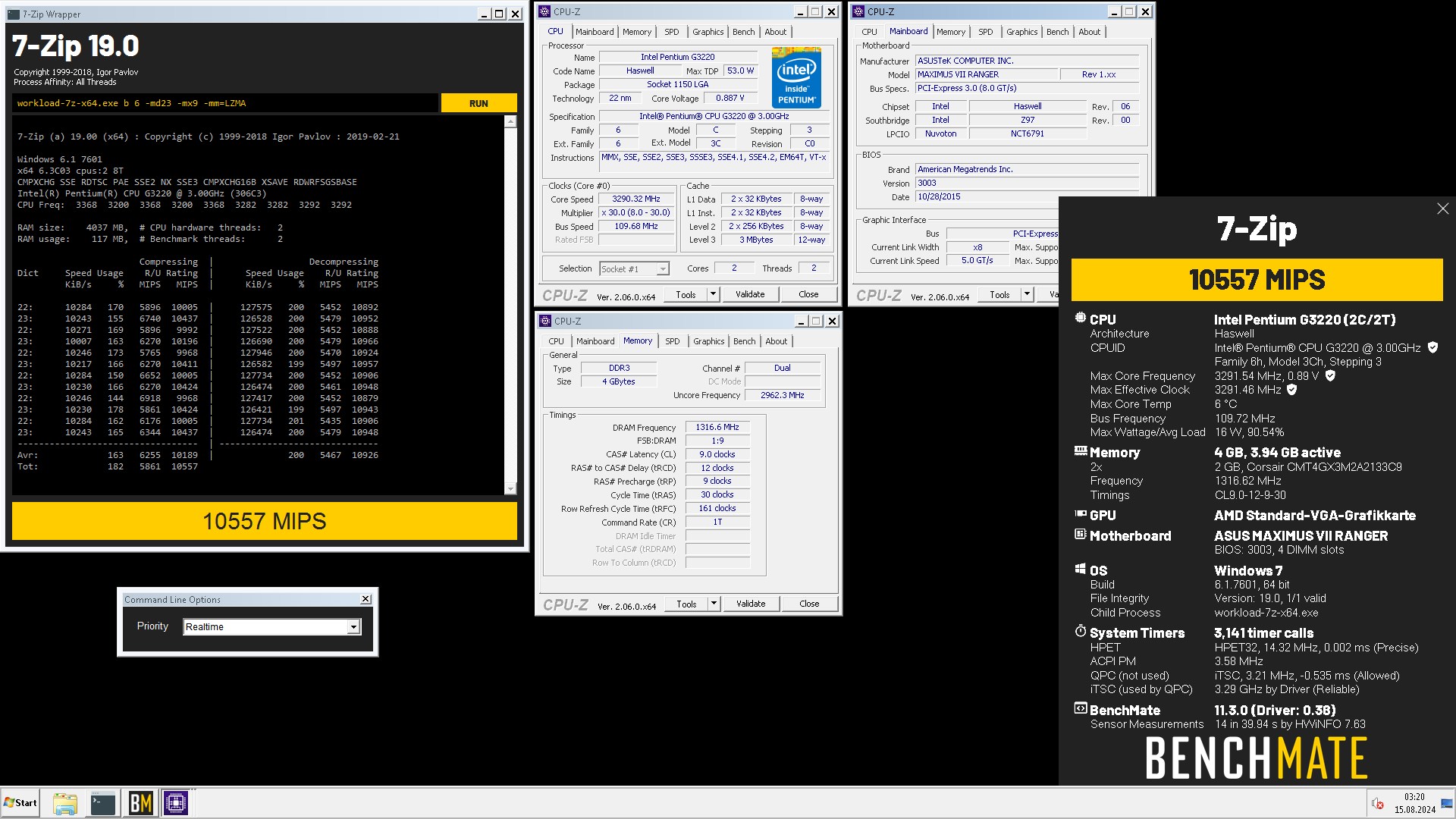Open Graphics tab in the Mainboard CPU-Z window
The height and width of the screenshot is (819, 1456).
1021,32
